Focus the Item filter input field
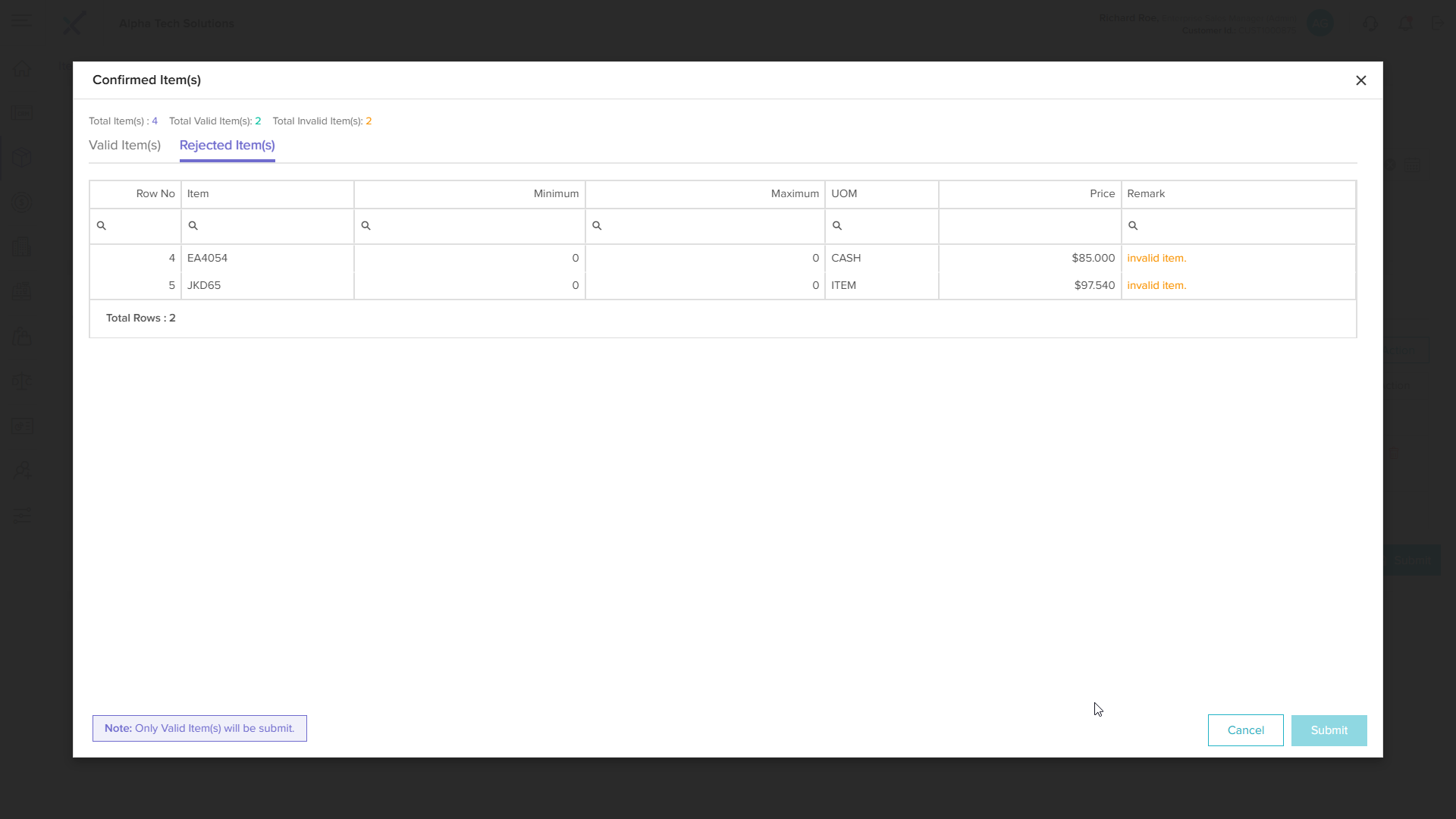This screenshot has height=819, width=1456. (273, 226)
